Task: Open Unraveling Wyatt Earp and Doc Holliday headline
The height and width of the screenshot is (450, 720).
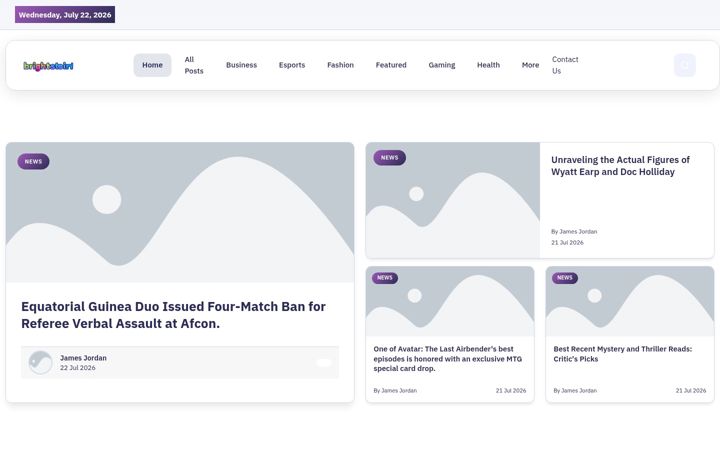Action: (620, 166)
